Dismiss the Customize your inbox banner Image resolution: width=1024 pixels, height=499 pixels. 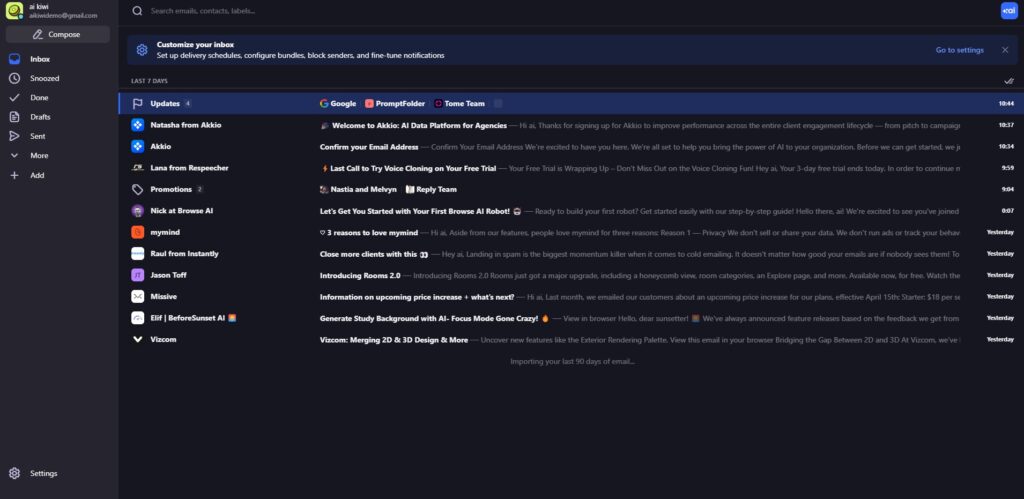coord(1005,50)
